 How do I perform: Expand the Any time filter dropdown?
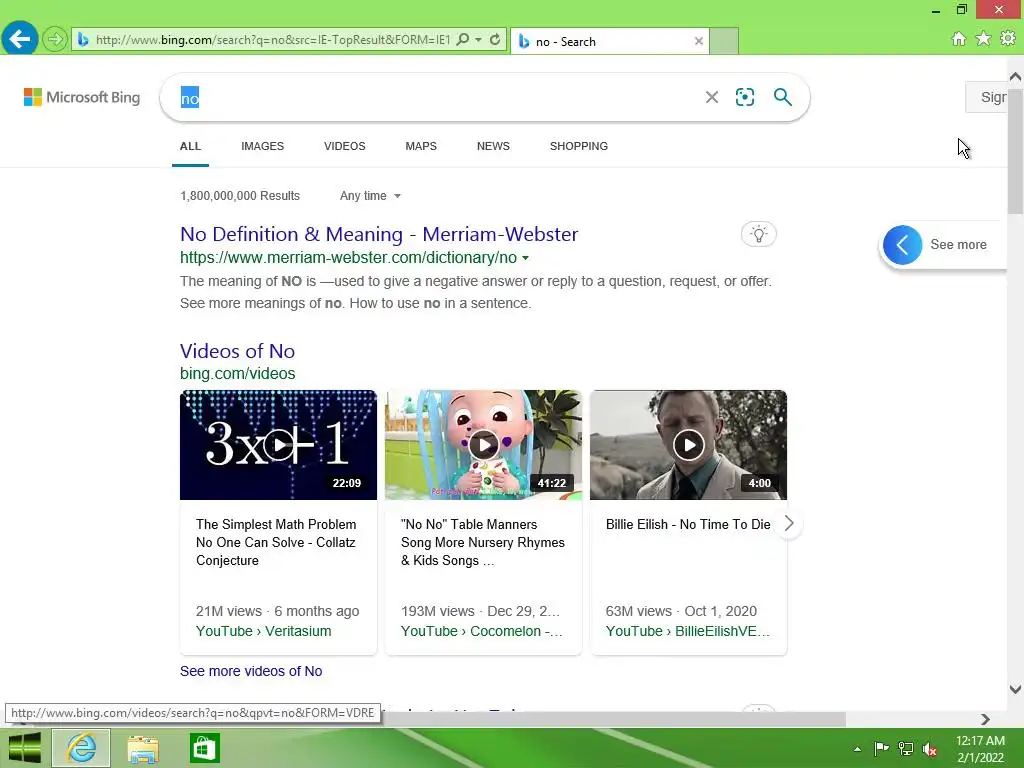pos(370,196)
